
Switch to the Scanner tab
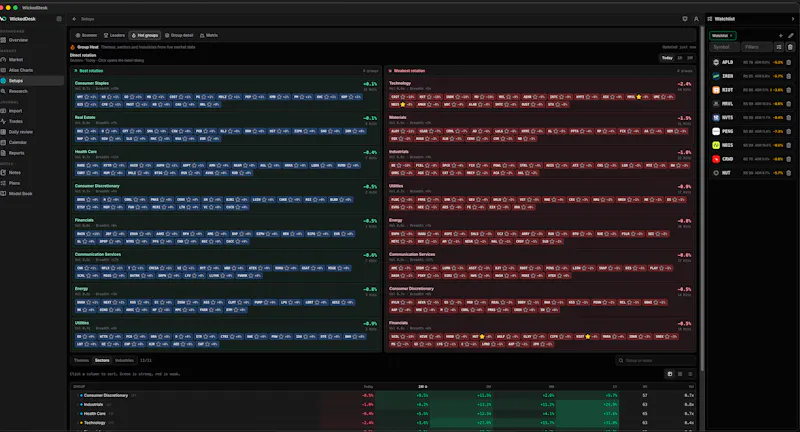click(x=86, y=35)
